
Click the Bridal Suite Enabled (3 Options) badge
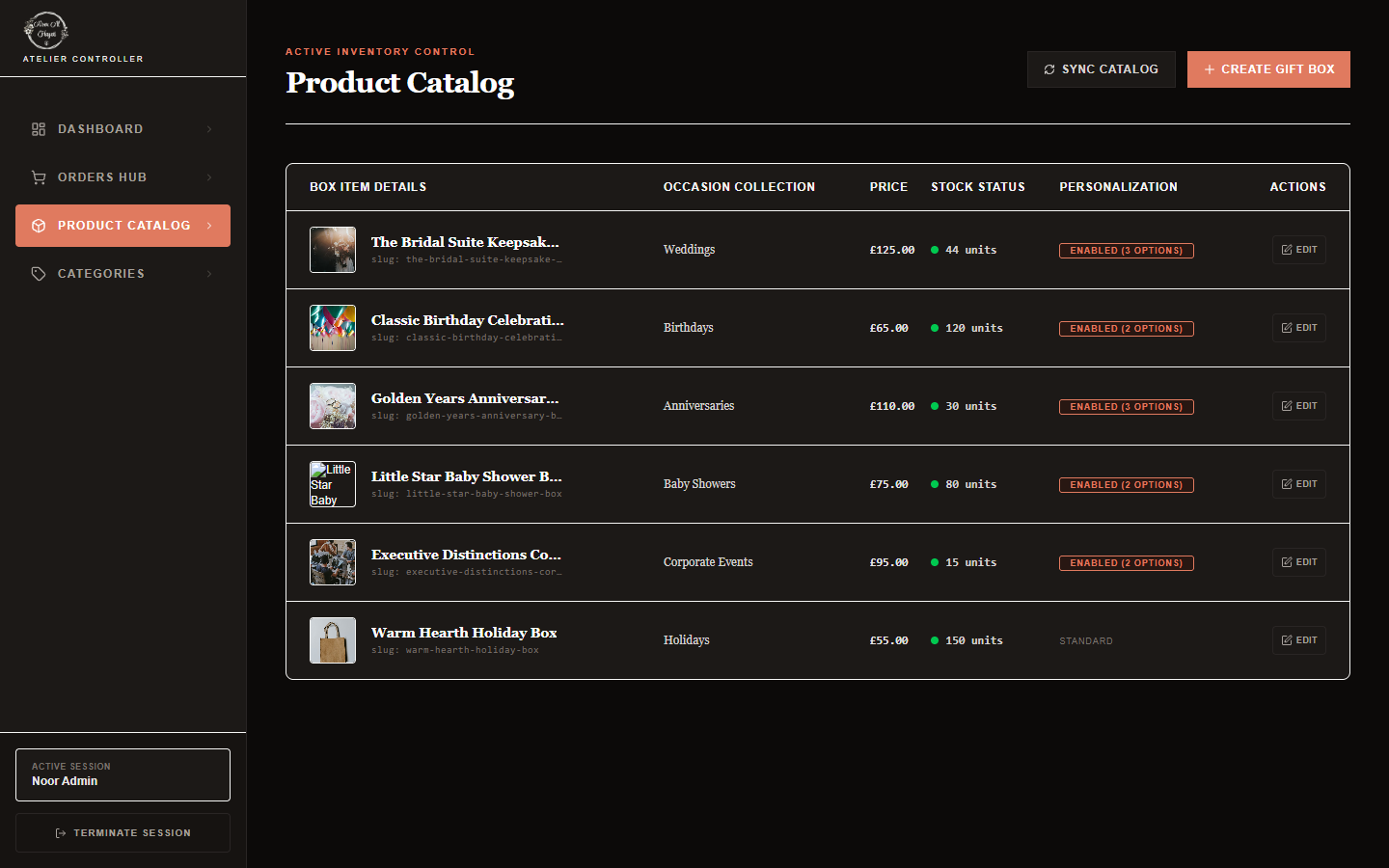(1127, 251)
